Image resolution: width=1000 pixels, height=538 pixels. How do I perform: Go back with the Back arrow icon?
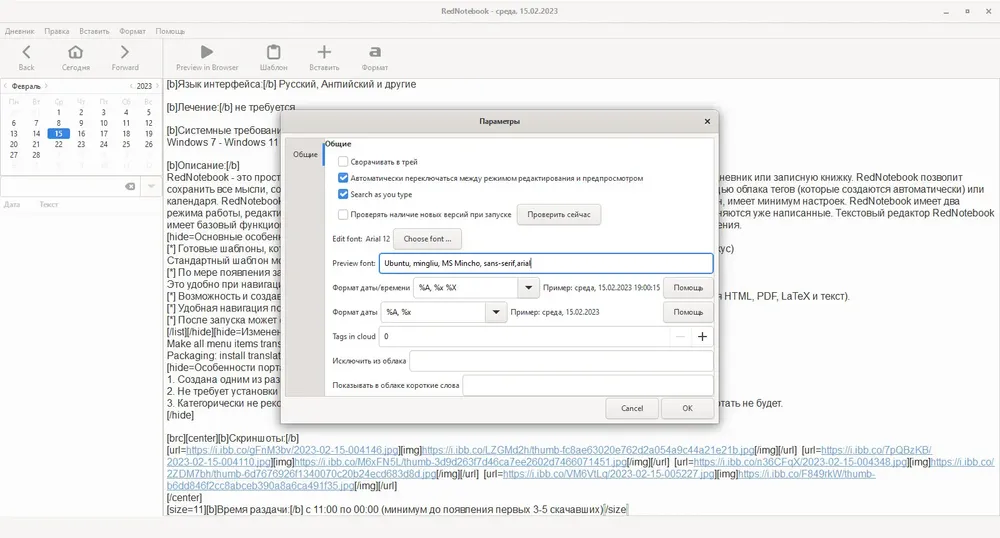tap(26, 52)
